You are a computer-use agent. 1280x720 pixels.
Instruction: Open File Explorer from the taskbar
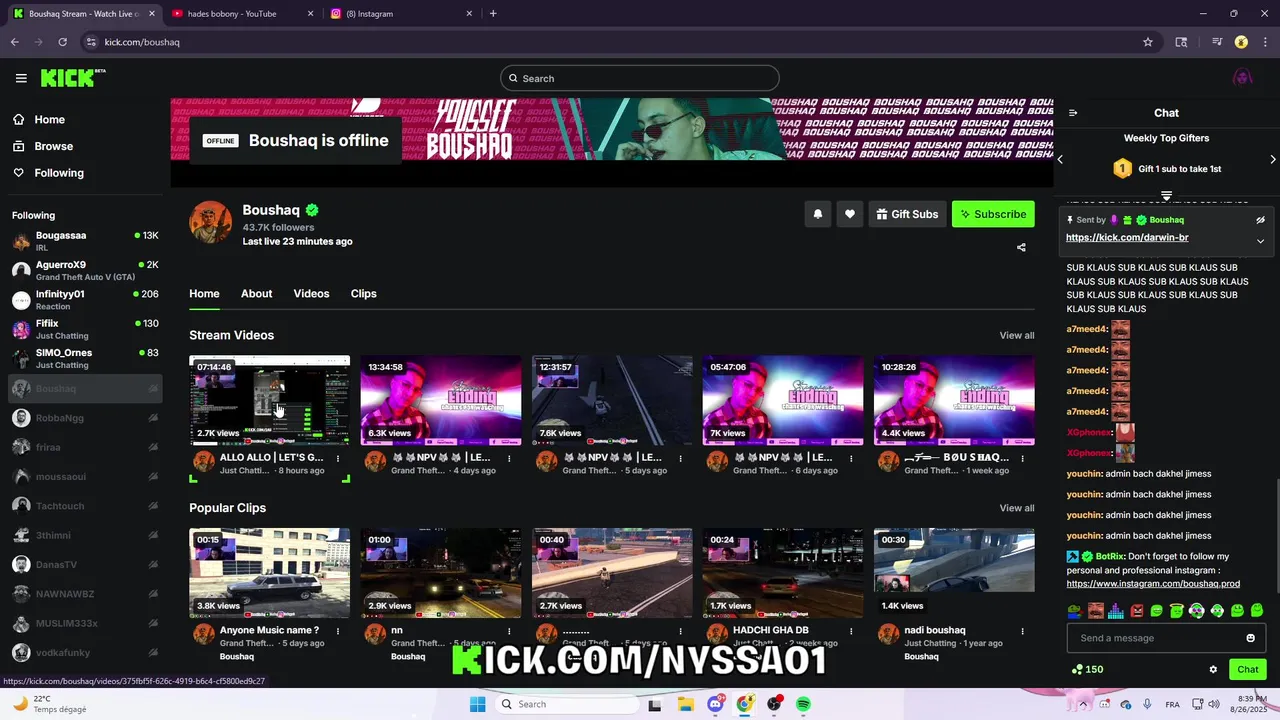[x=685, y=704]
